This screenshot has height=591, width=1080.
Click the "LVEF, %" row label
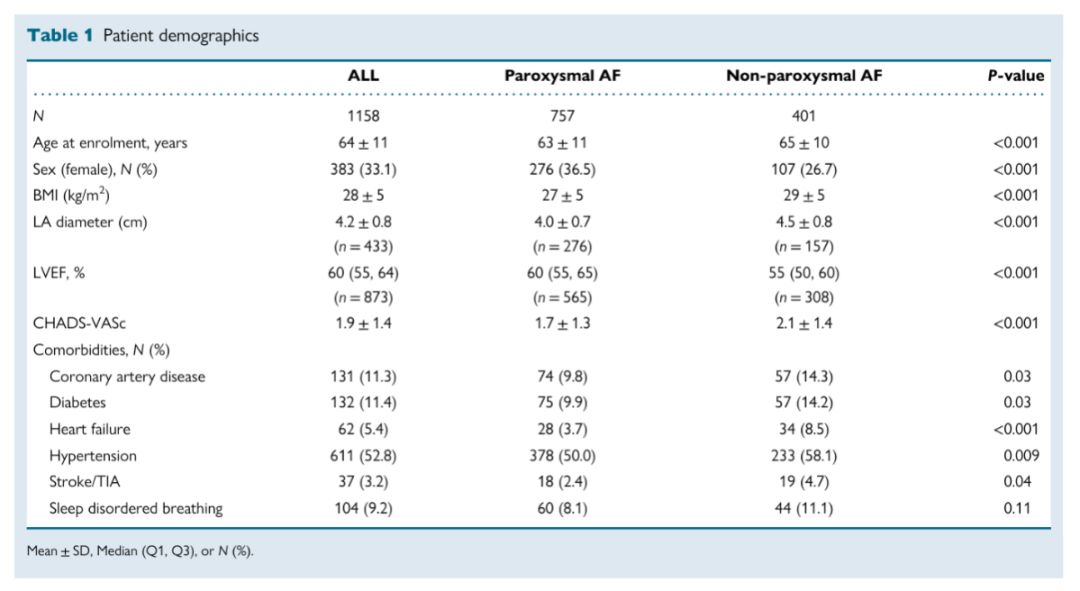[x=58, y=273]
